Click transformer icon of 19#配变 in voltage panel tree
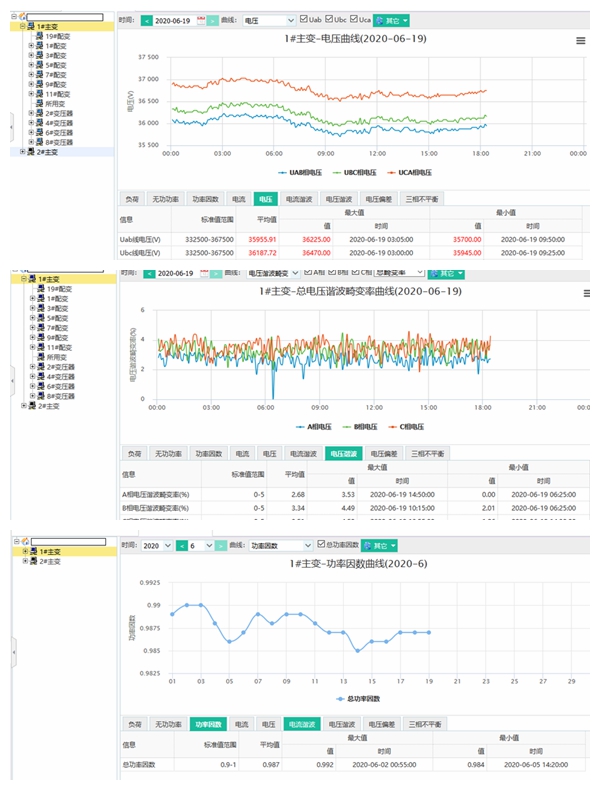 39,36
